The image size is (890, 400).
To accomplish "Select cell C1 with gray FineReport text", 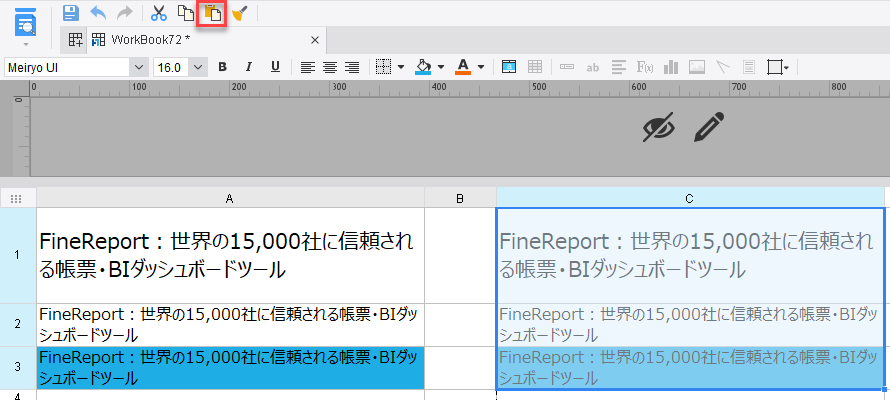I will (x=690, y=255).
